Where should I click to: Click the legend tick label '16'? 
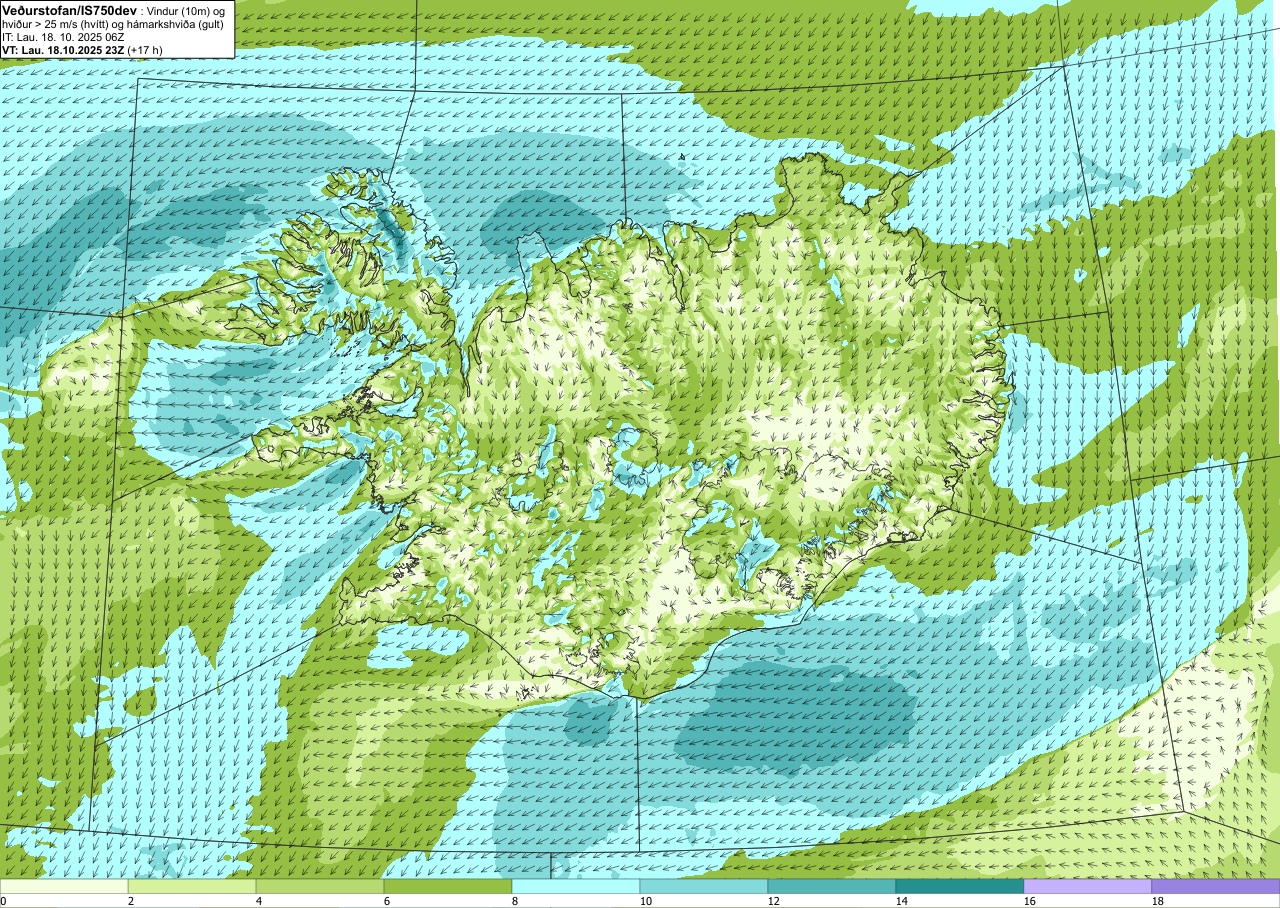coord(1030,901)
